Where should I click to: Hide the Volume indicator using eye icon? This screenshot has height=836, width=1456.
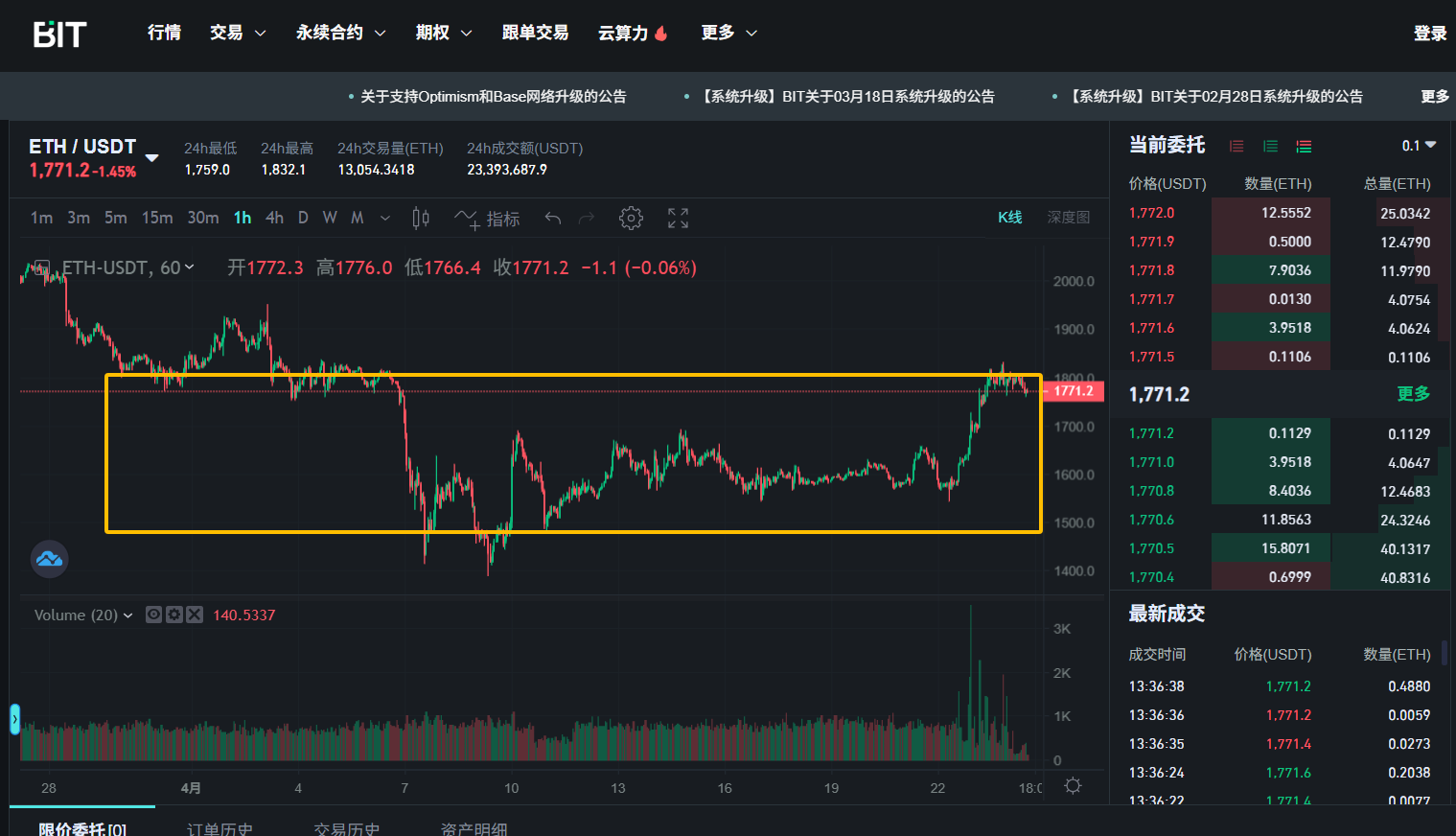pyautogui.click(x=153, y=615)
